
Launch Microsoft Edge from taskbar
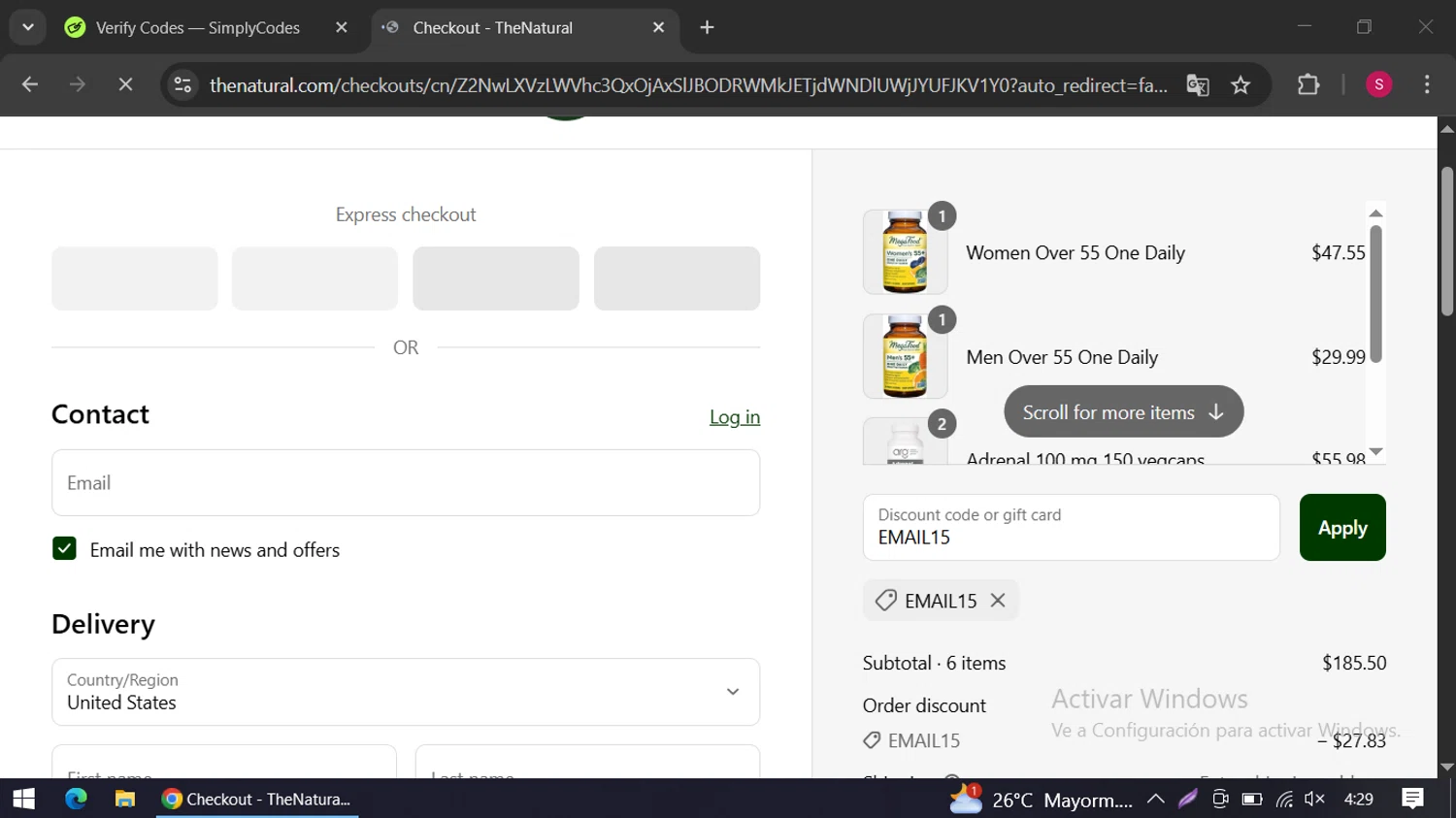click(x=76, y=799)
